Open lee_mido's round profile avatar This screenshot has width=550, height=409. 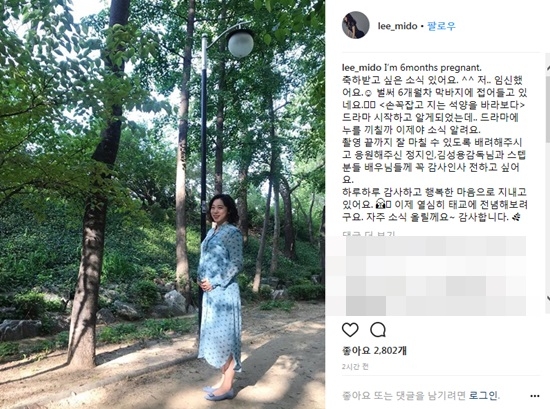coord(356,25)
